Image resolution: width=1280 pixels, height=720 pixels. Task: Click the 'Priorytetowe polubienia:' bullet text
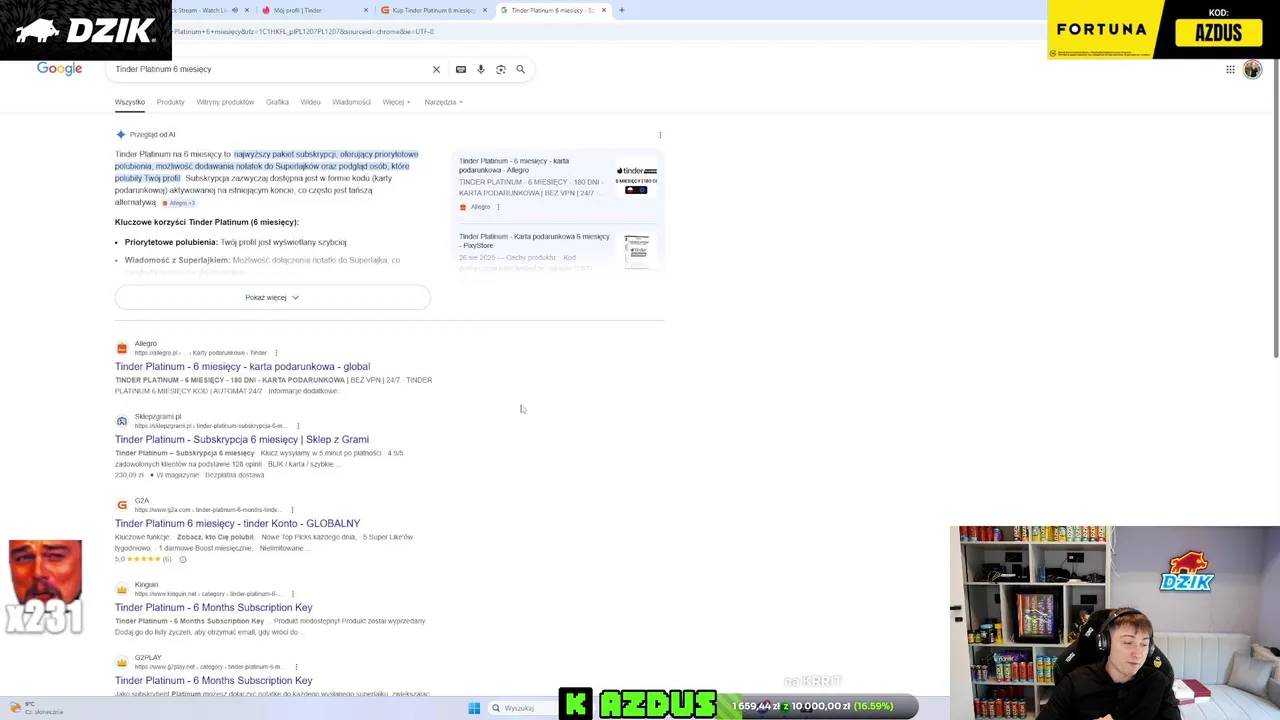click(x=171, y=242)
